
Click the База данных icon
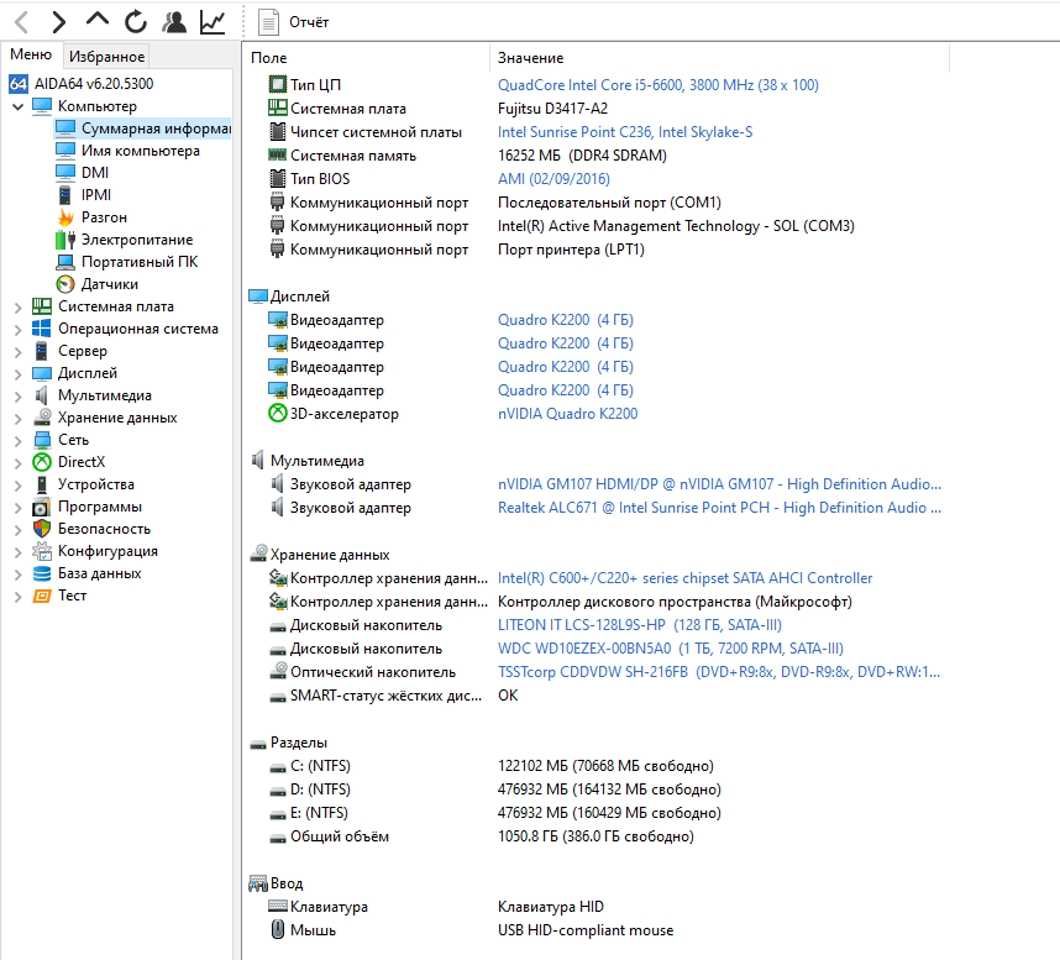42,573
